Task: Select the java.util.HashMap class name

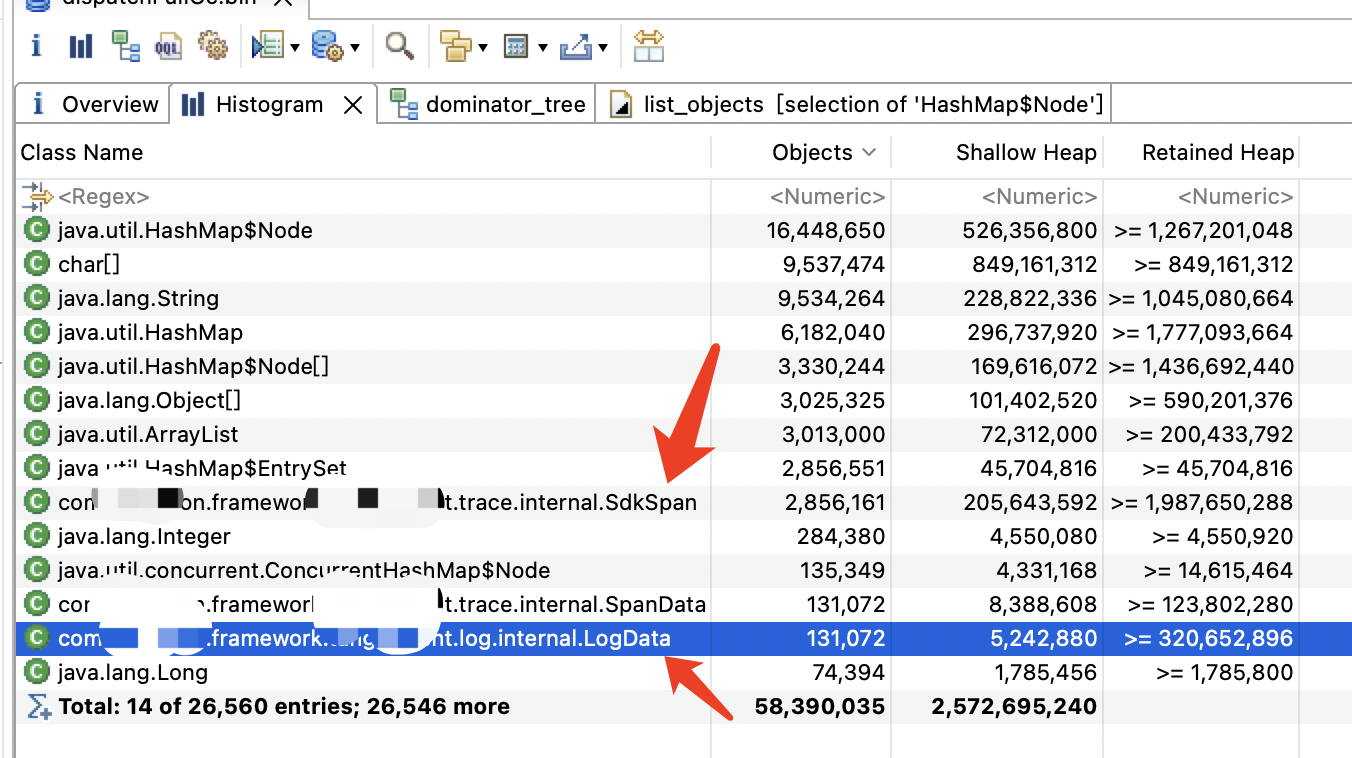Action: tap(151, 332)
